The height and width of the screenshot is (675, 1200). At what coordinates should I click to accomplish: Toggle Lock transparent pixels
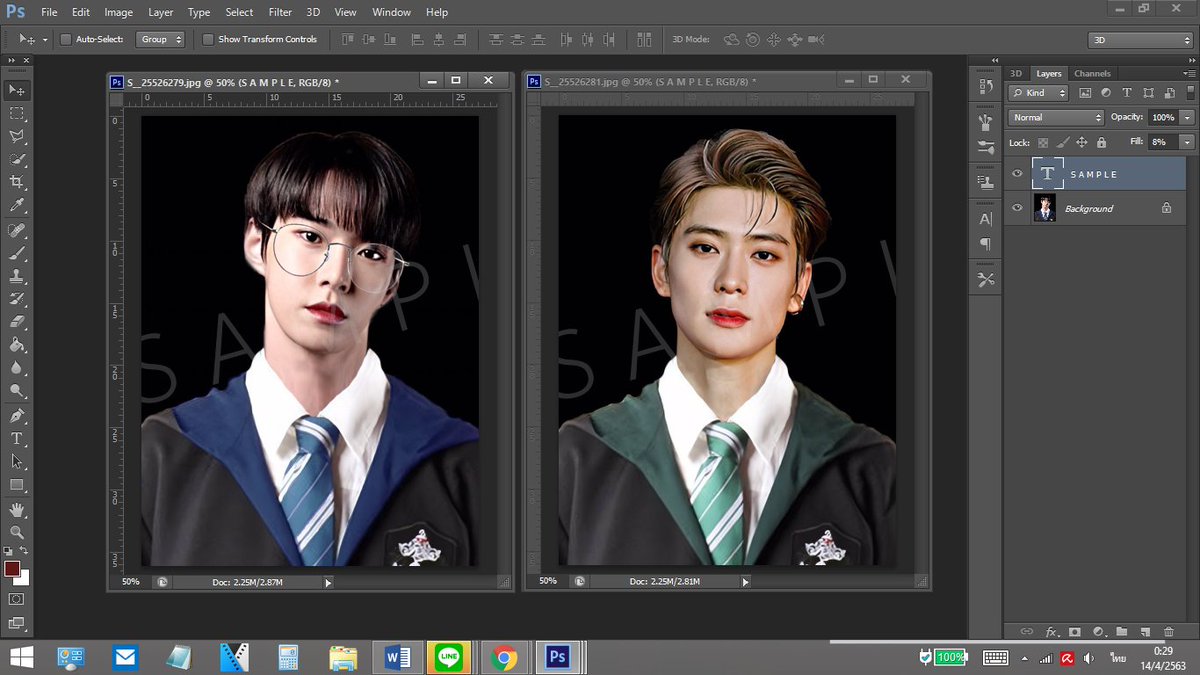pyautogui.click(x=1043, y=143)
